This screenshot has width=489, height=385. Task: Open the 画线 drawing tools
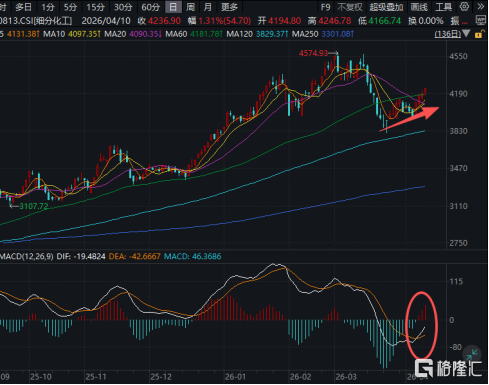(x=419, y=7)
